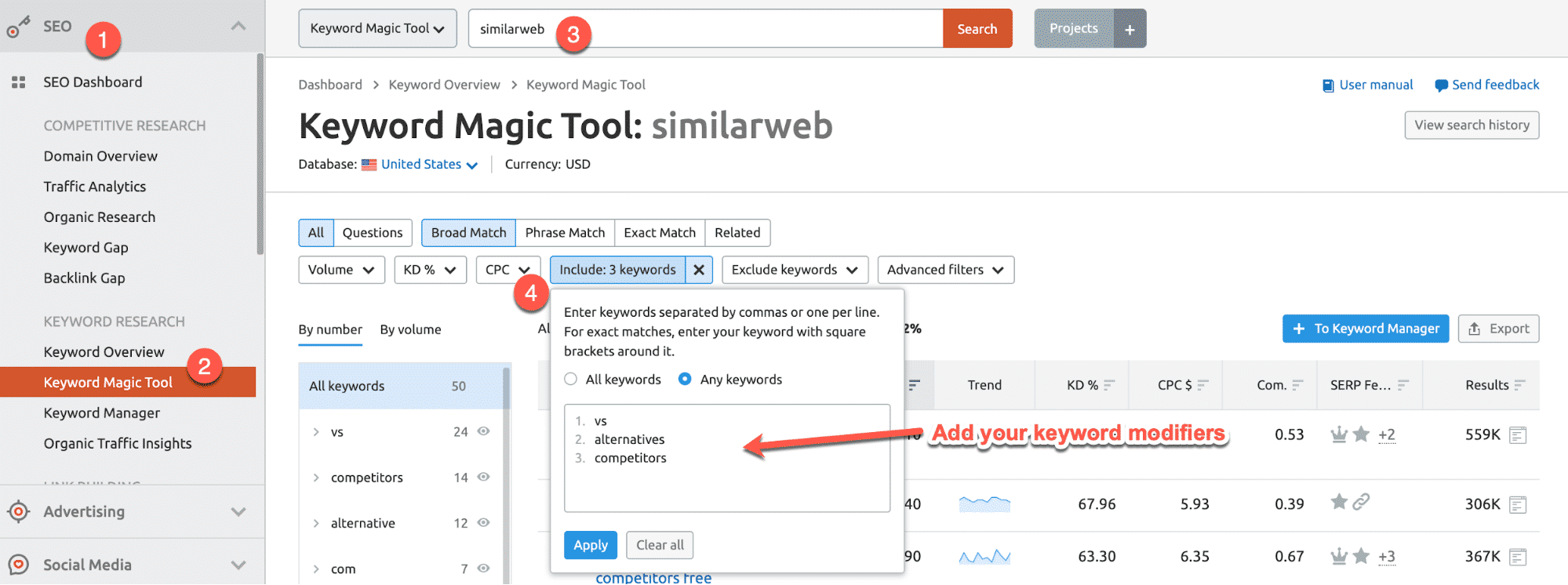Open SERP snapshot icon for 559K results
Image resolution: width=1568 pixels, height=585 pixels.
[x=1518, y=435]
